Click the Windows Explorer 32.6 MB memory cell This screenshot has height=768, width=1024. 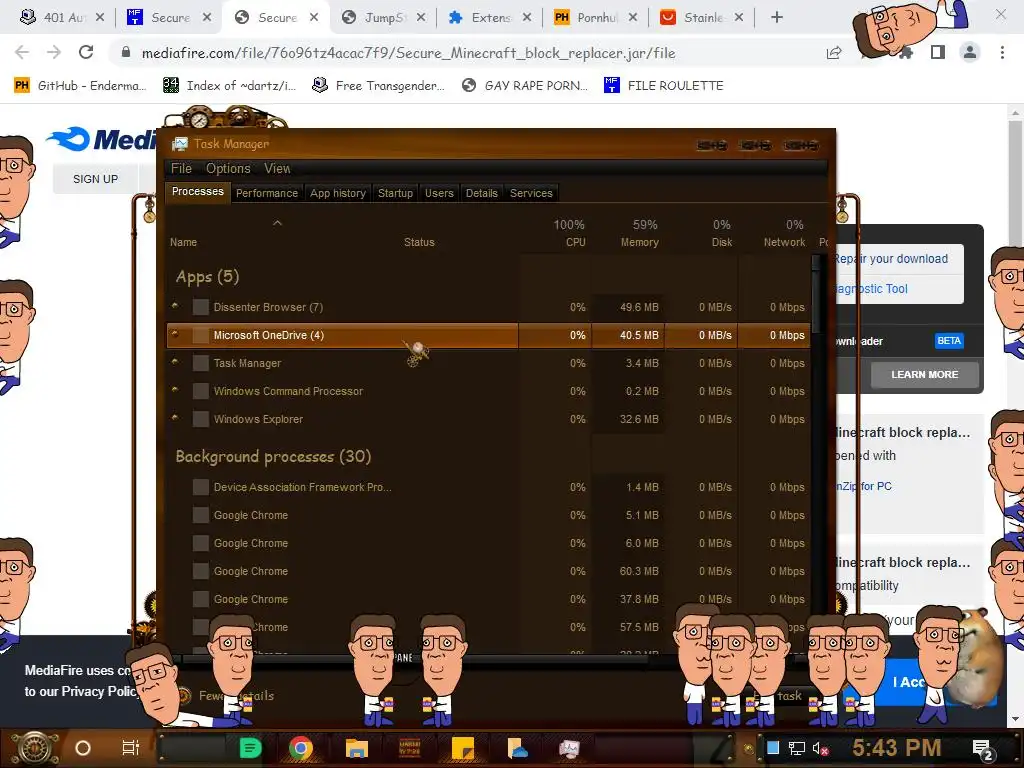point(628,419)
